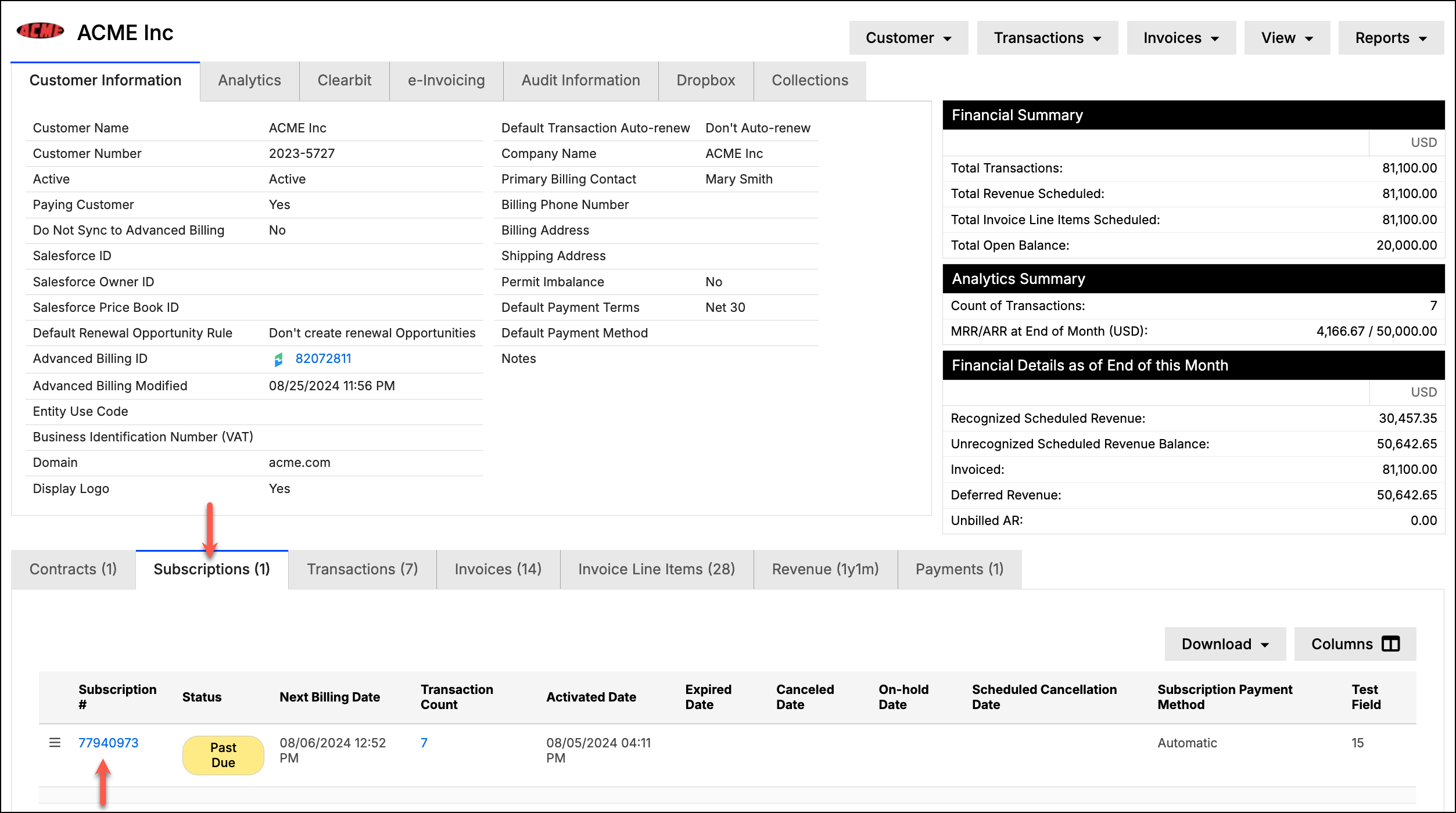Viewport: 1456px width, 813px height.
Task: Click the ACME logo image
Action: (x=40, y=31)
